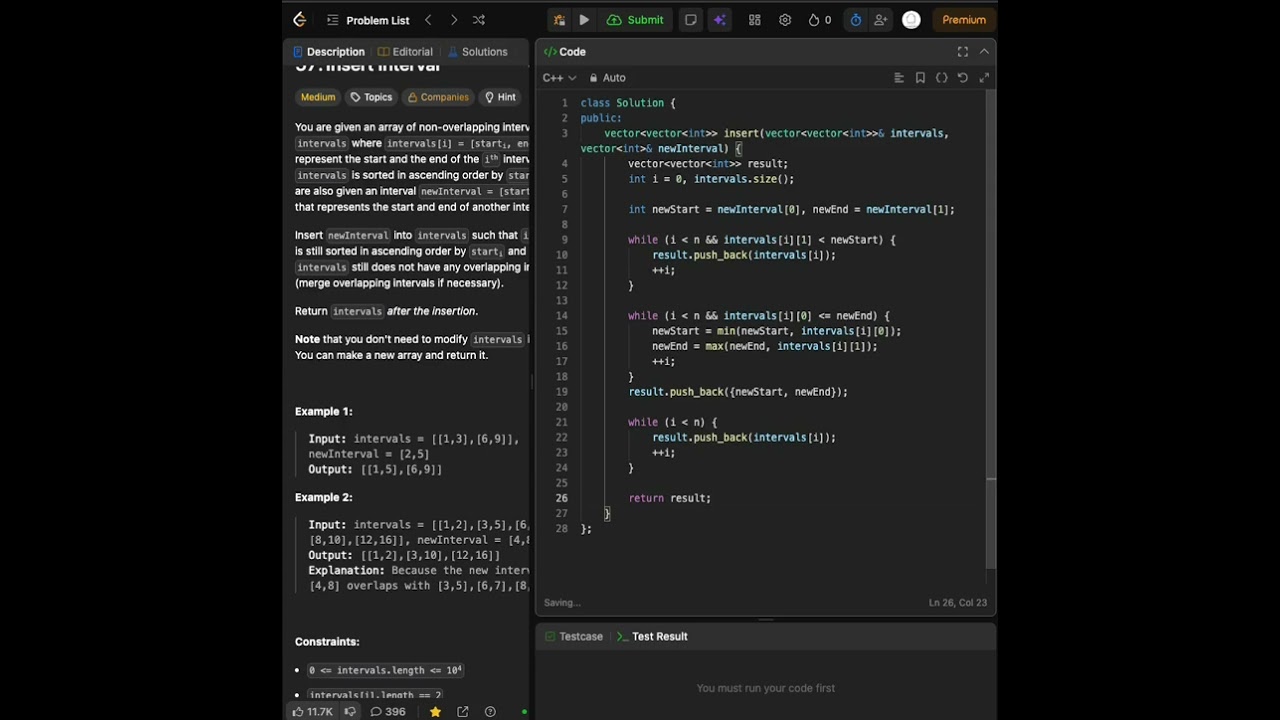Viewport: 1280px width, 720px height.
Task: Click the Premium button
Action: pyautogui.click(x=964, y=20)
